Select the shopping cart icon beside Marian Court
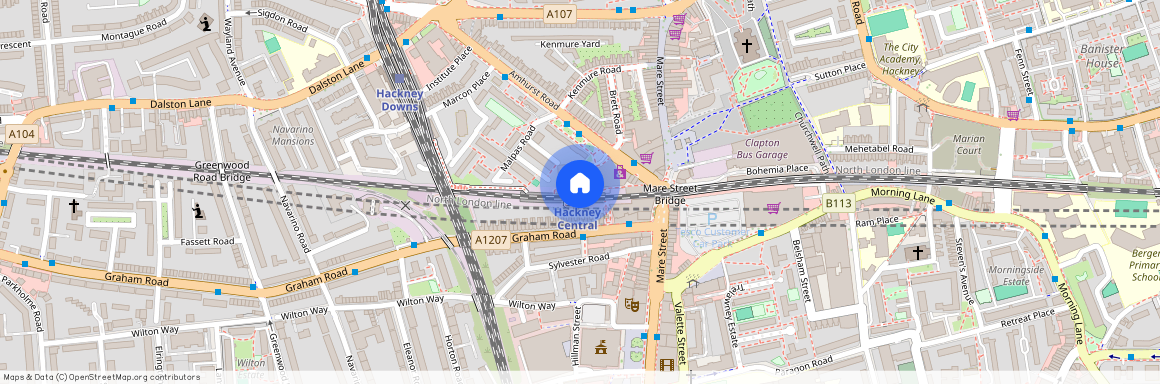This screenshot has width=1160, height=384. 1013,115
